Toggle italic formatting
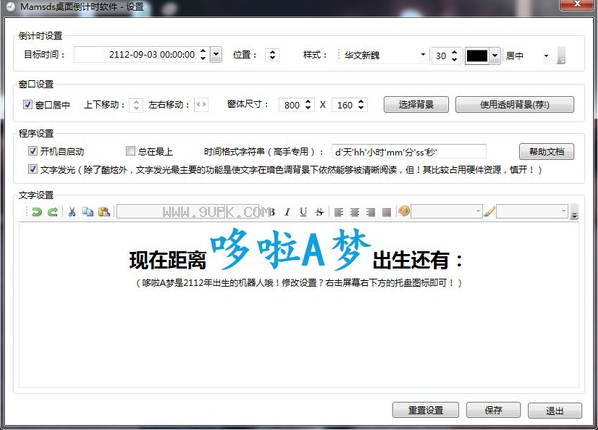 point(288,212)
